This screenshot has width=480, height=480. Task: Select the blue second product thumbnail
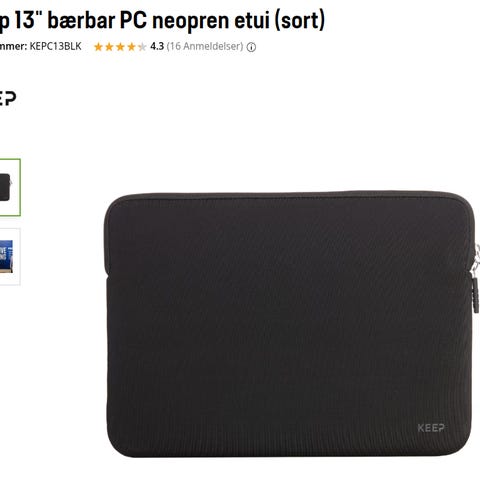click(x=10, y=257)
